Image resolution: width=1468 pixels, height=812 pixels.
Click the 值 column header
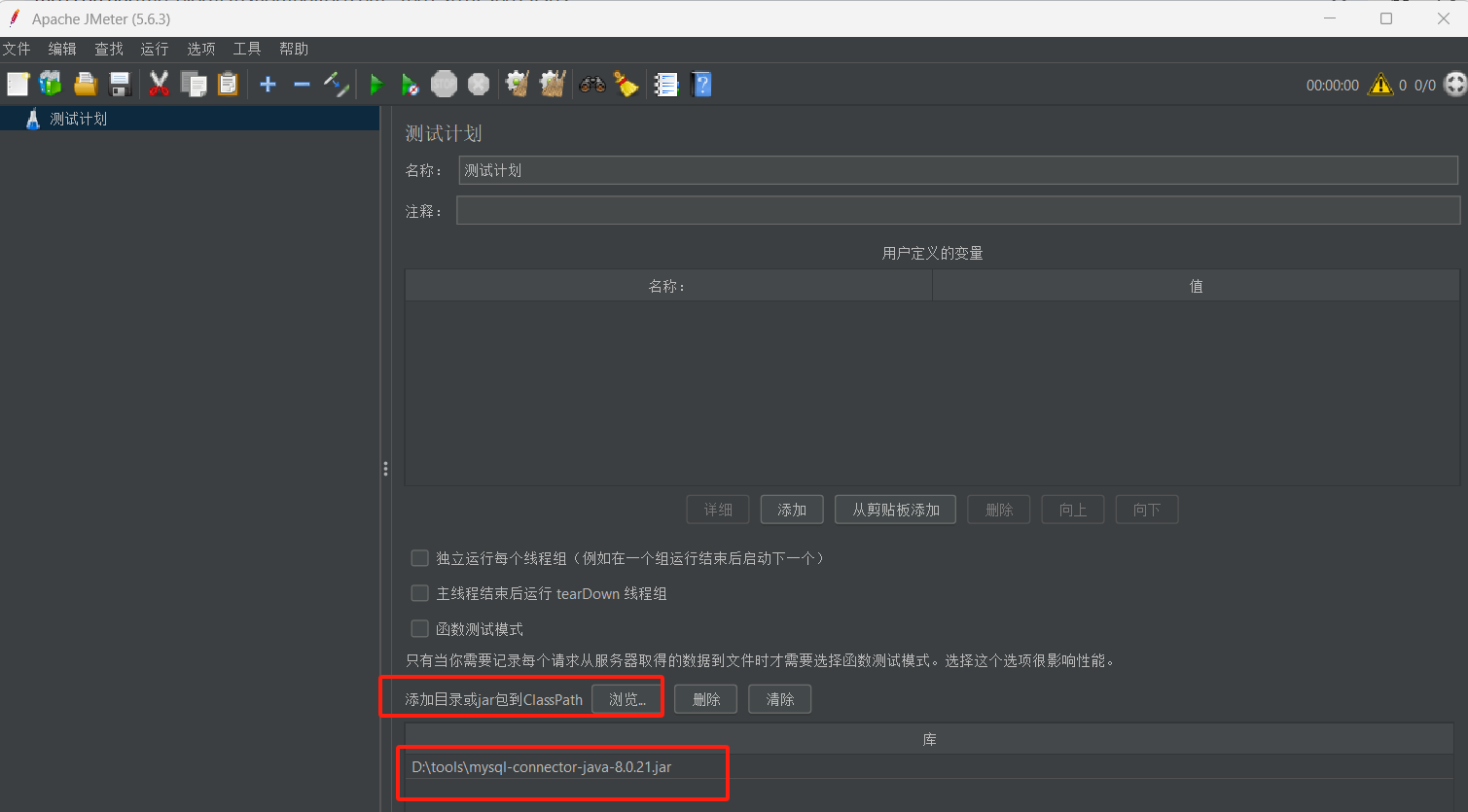point(1196,286)
